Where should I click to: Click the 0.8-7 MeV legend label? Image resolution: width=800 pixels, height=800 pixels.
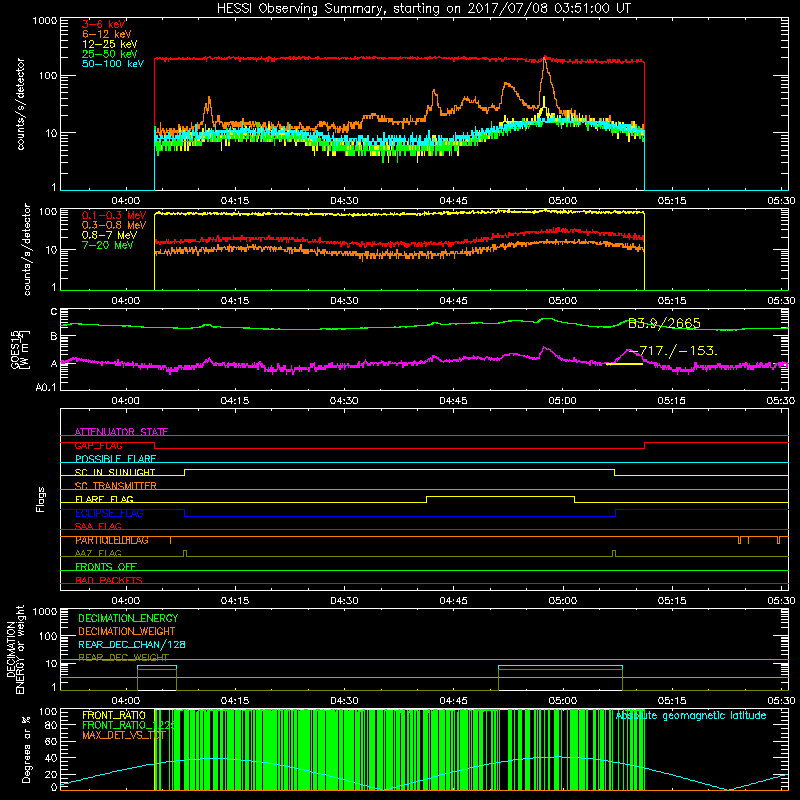tap(109, 235)
